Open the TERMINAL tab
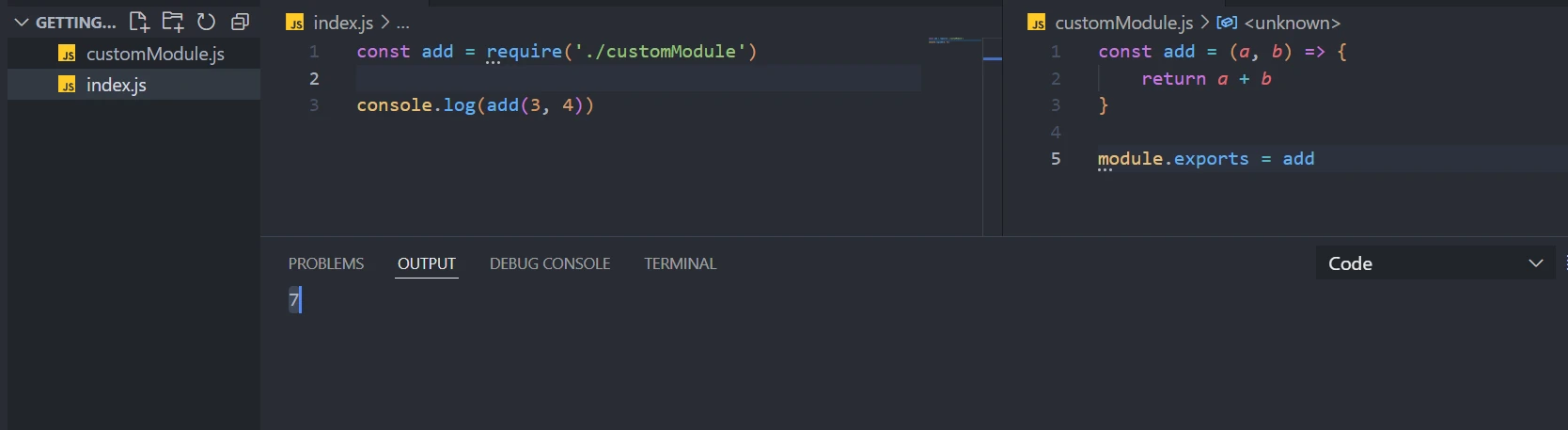The width and height of the screenshot is (1568, 430). [680, 263]
